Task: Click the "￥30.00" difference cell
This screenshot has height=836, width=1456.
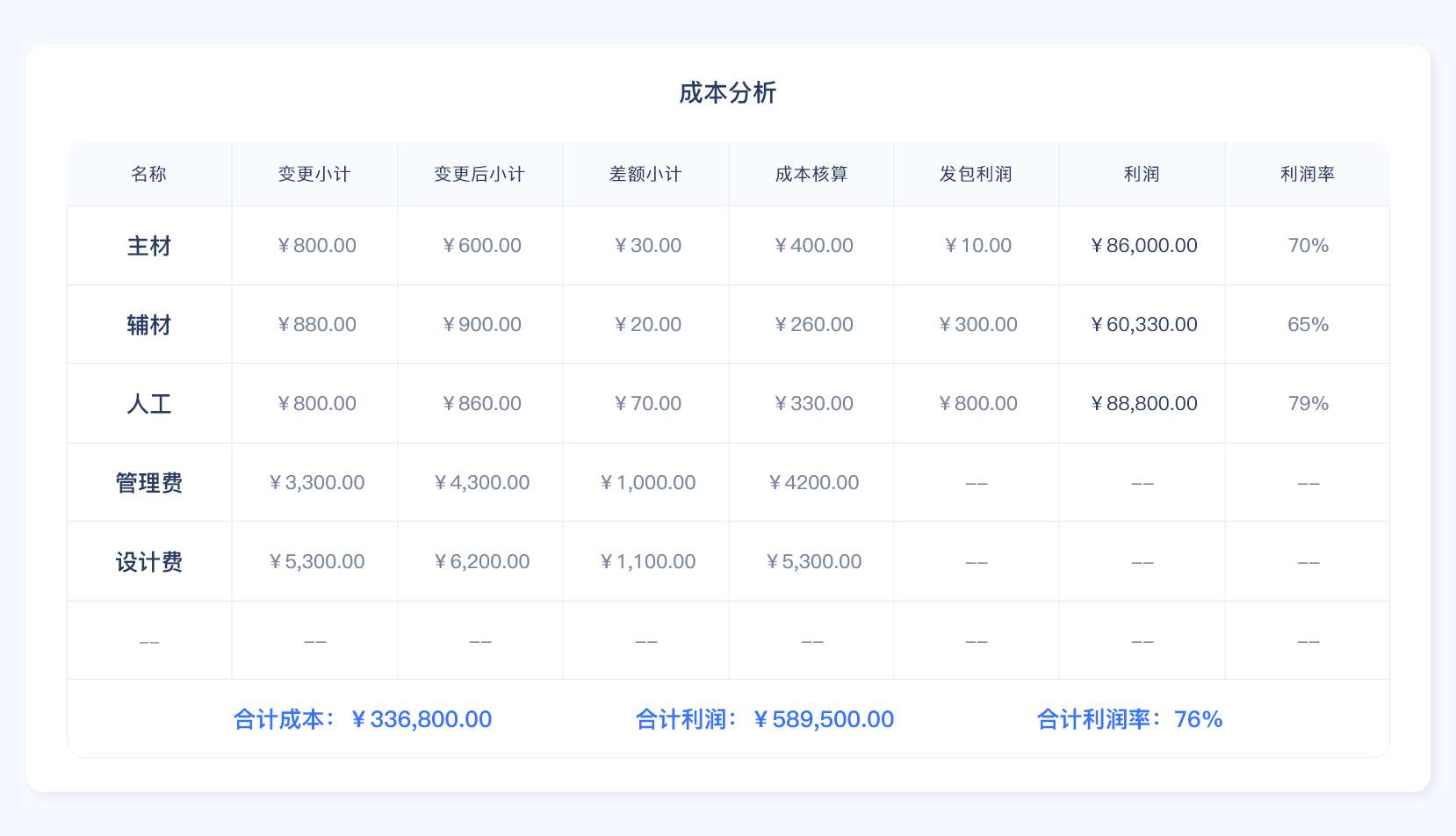Action: click(x=646, y=246)
